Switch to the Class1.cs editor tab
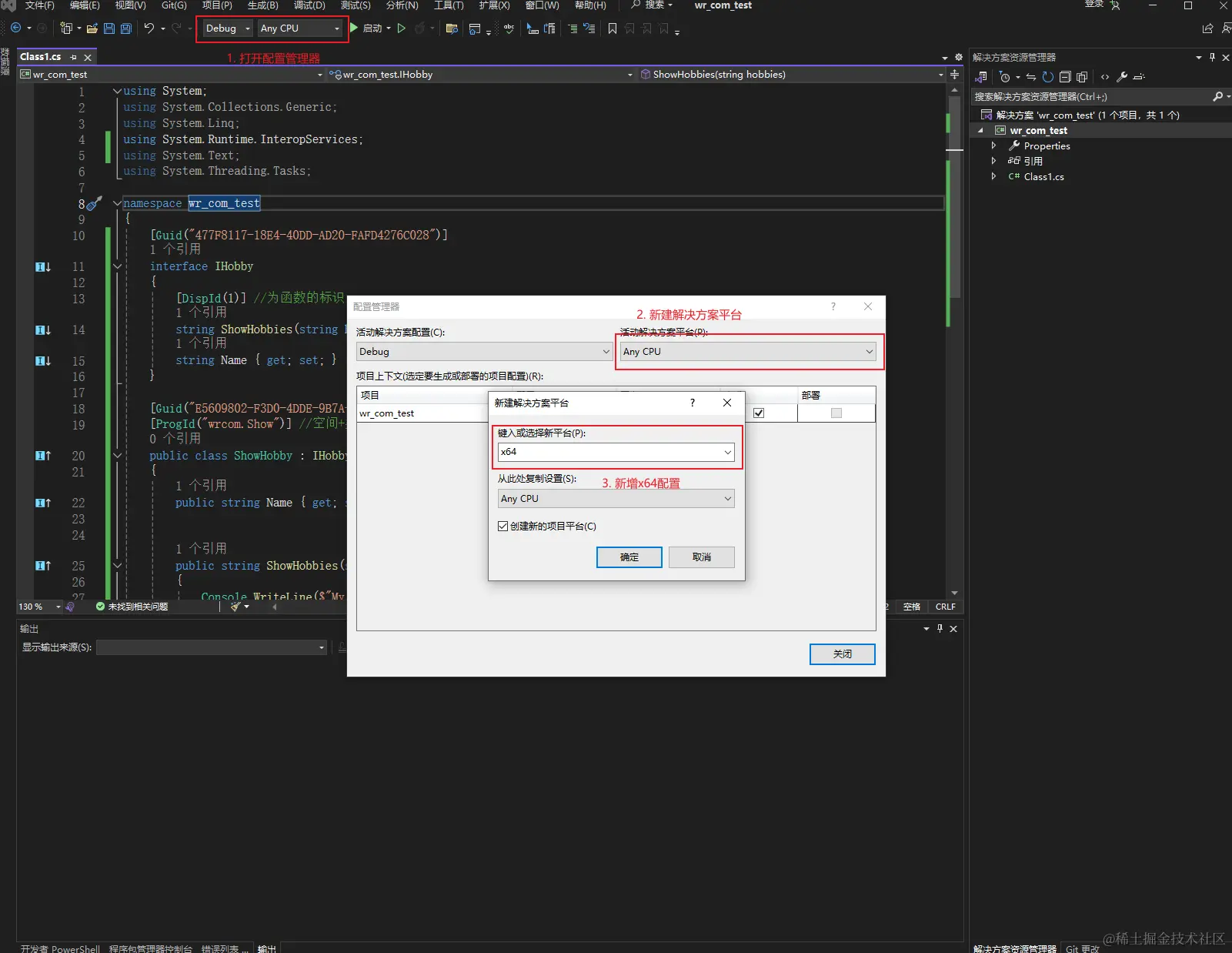Screen dimensions: 1232x953 tap(41, 57)
